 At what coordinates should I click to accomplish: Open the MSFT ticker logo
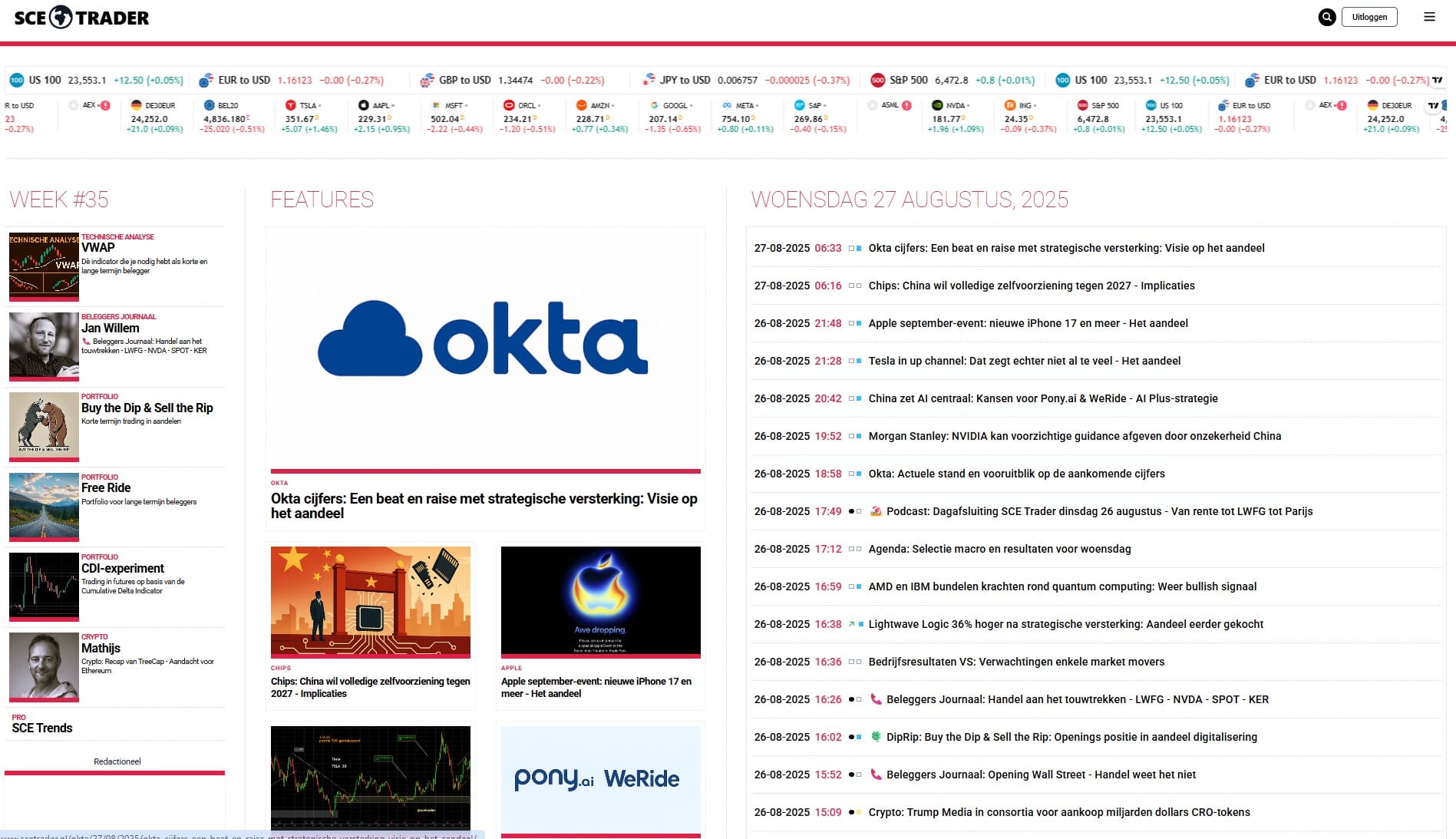point(436,105)
